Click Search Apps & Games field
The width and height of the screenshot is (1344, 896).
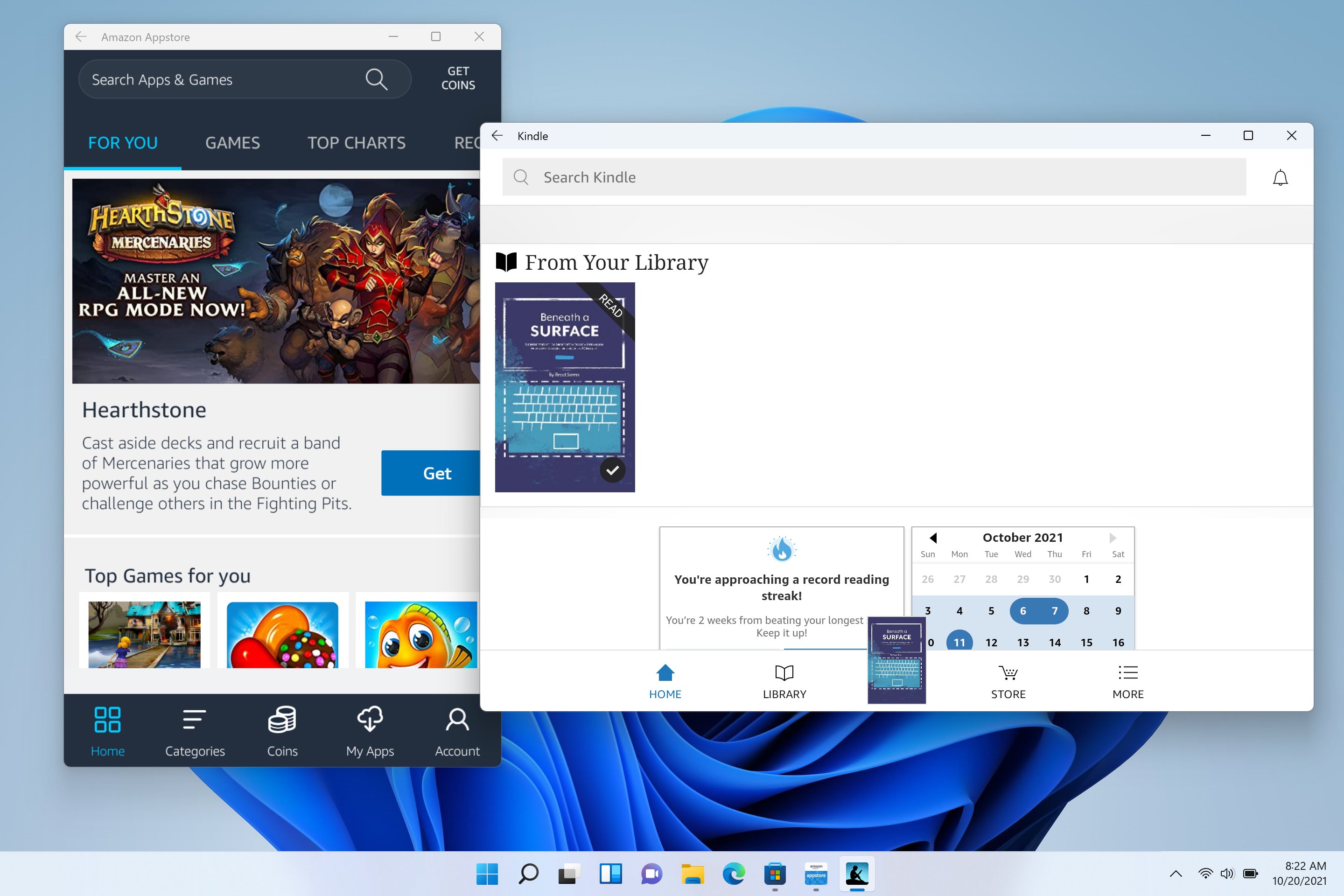(x=245, y=79)
